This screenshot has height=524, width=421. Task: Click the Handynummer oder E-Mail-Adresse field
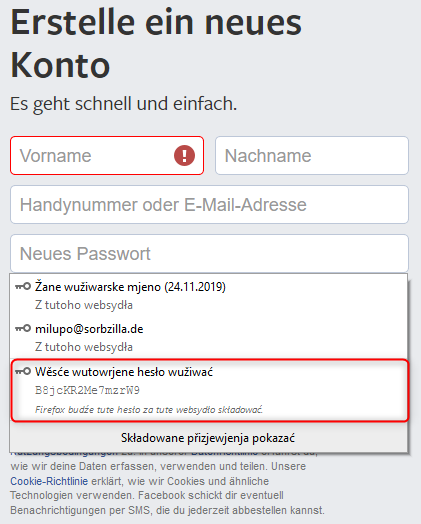click(209, 205)
